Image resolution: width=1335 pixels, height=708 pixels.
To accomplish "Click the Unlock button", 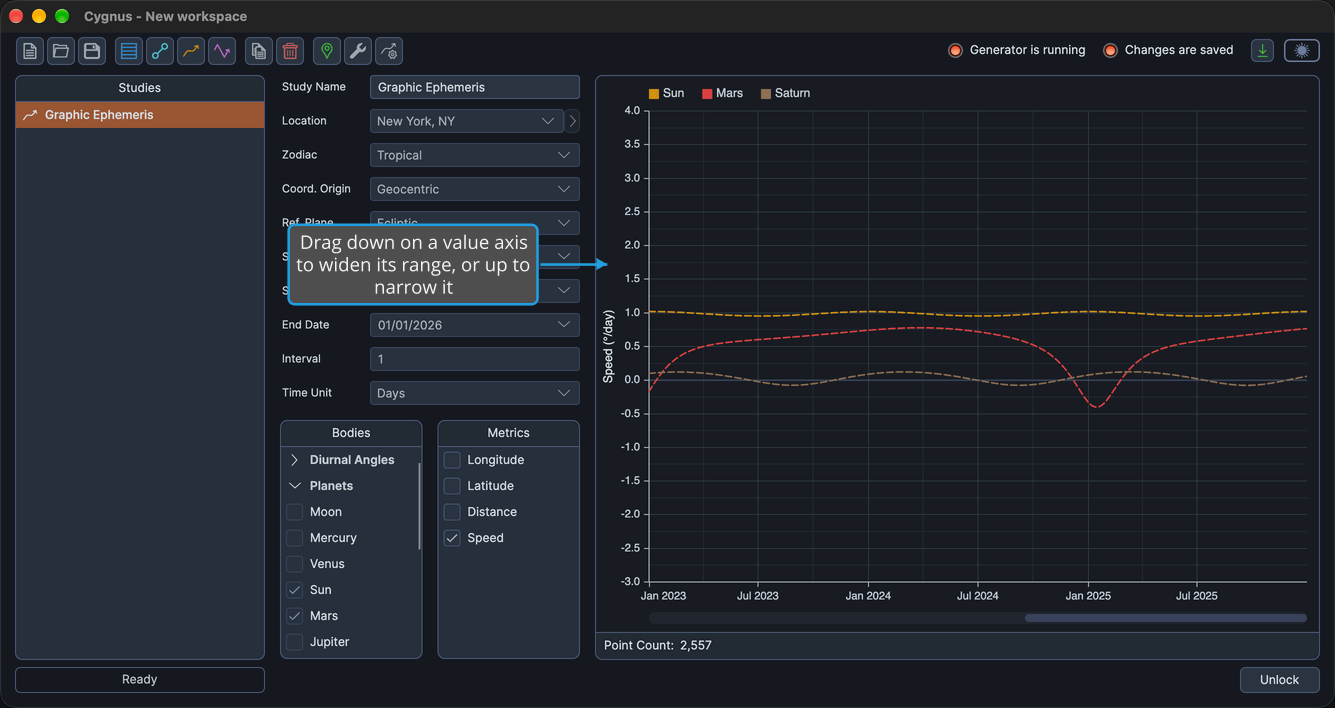I will tap(1280, 680).
